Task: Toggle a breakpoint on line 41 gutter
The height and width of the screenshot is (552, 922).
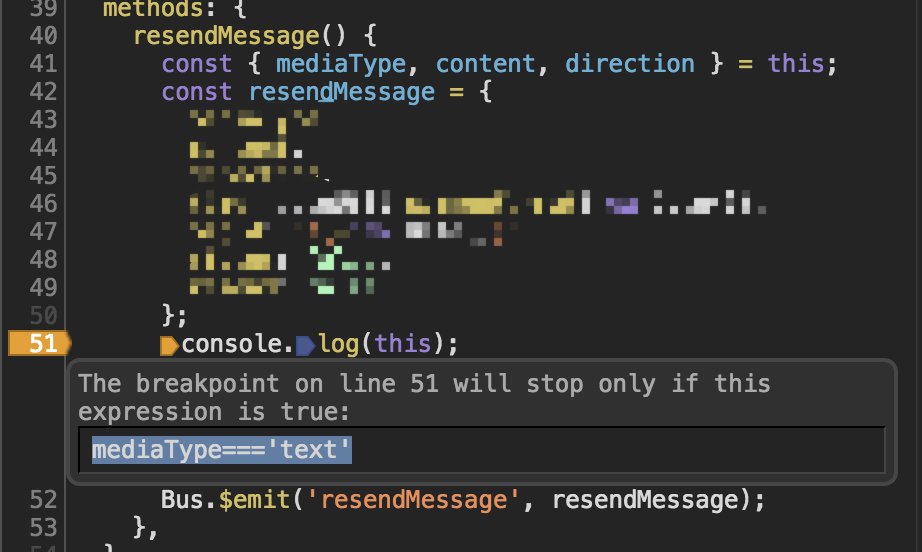Action: pos(44,63)
